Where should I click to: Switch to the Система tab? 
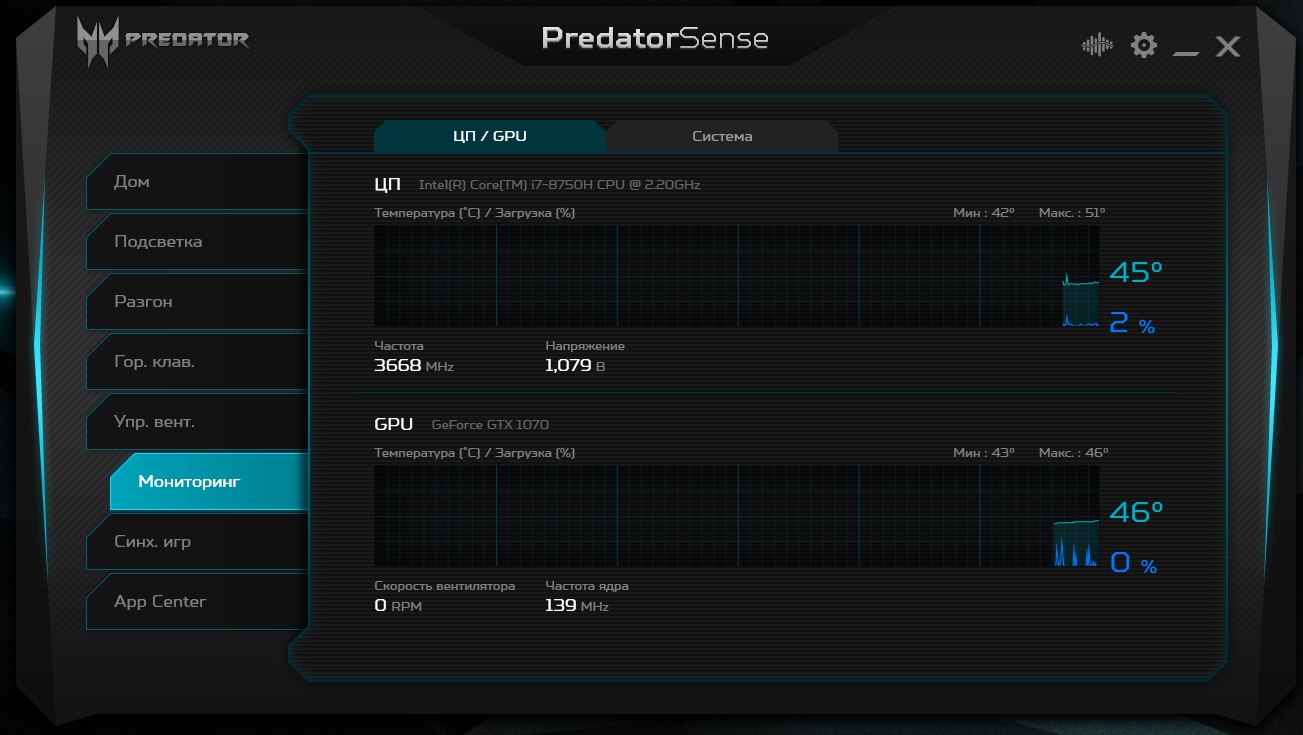722,136
